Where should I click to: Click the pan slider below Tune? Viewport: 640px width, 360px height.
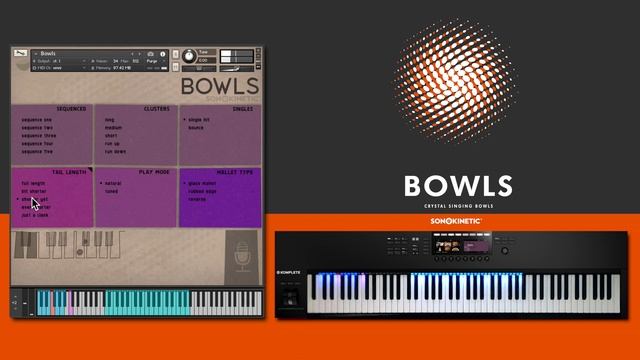[x=199, y=68]
